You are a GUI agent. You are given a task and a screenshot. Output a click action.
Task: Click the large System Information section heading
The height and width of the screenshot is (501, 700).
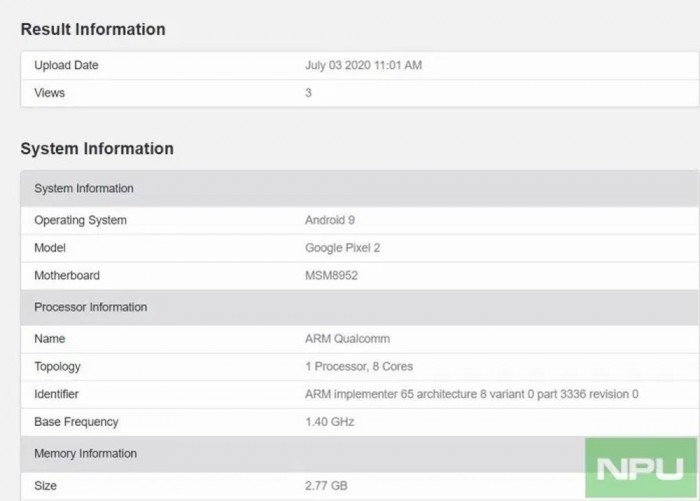pyautogui.click(x=97, y=148)
